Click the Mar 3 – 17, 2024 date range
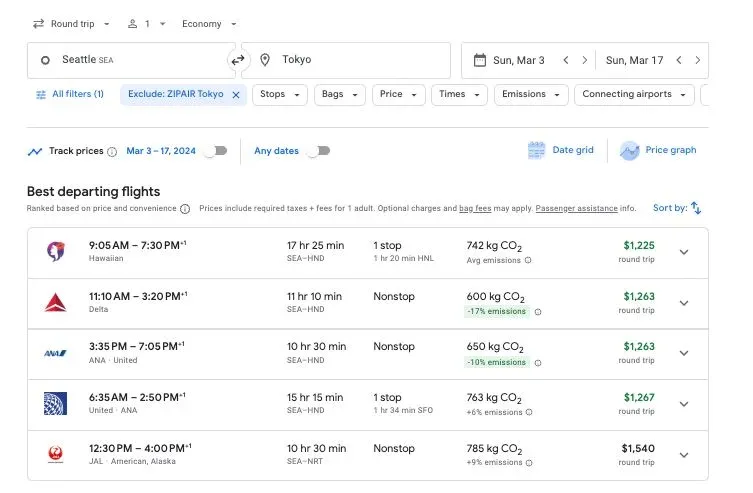Image resolution: width=753 pixels, height=493 pixels. click(161, 151)
